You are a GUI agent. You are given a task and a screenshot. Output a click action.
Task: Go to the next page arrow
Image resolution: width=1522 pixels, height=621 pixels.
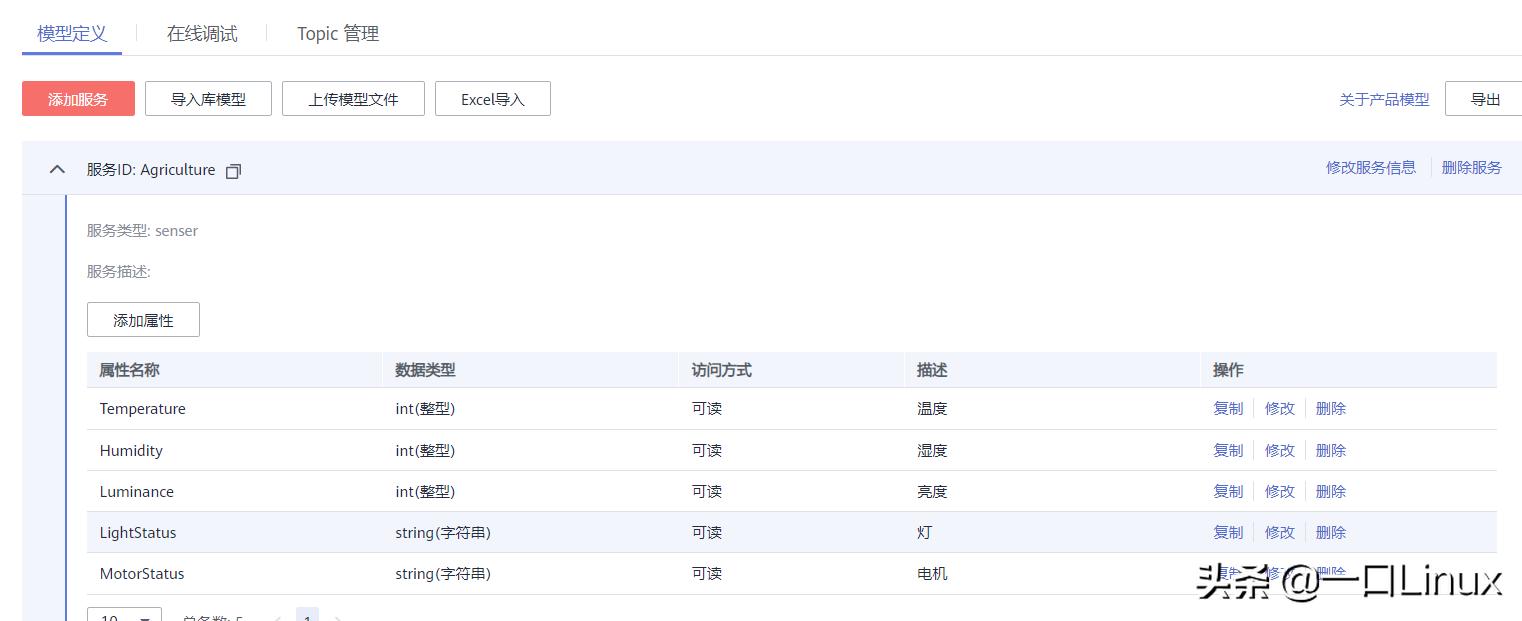pos(339,618)
